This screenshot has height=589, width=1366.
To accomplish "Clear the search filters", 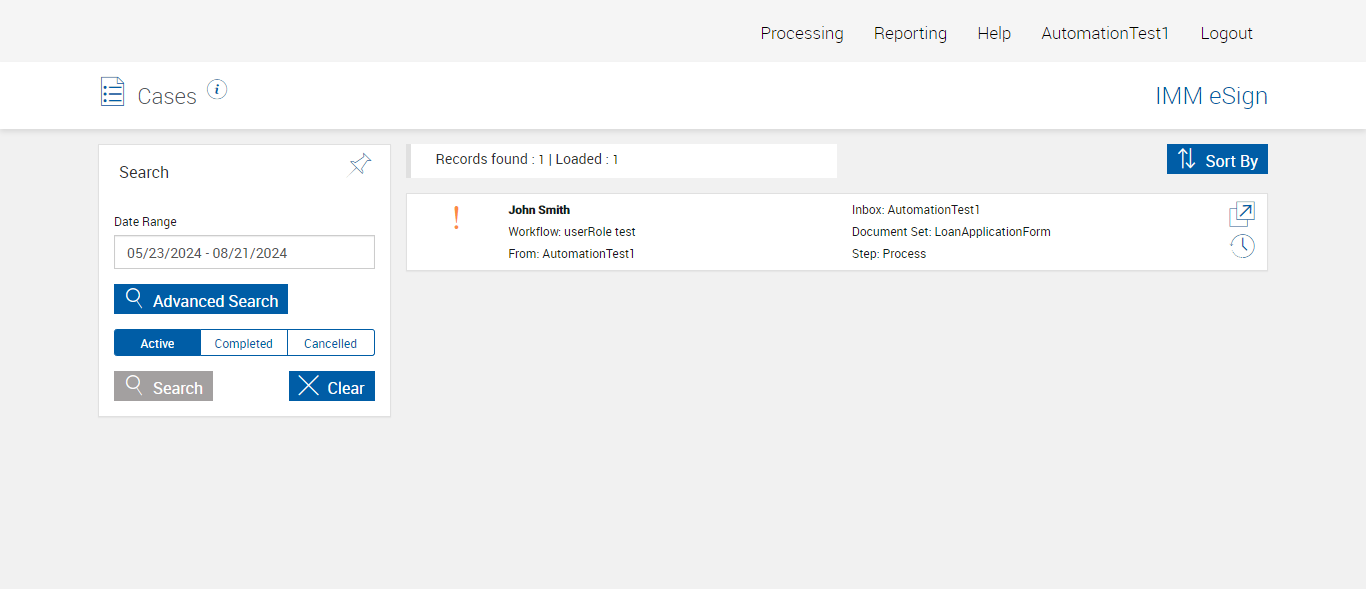I will tap(332, 387).
